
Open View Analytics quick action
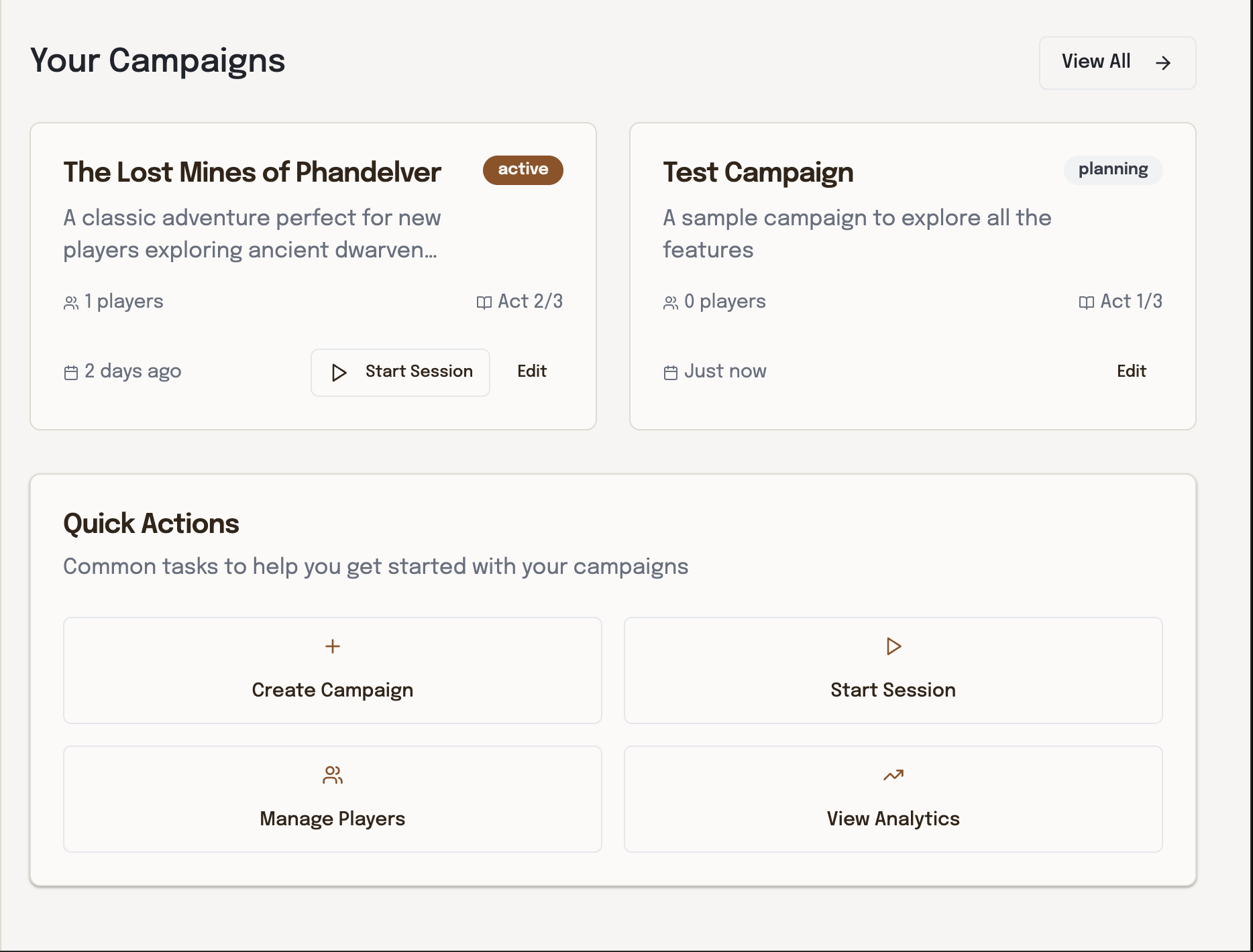tap(893, 799)
